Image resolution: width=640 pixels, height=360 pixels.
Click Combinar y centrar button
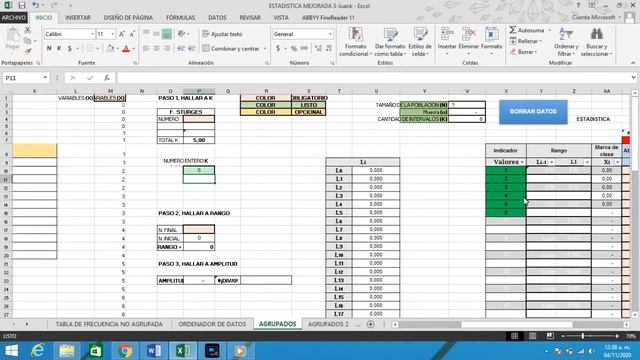click(x=231, y=49)
